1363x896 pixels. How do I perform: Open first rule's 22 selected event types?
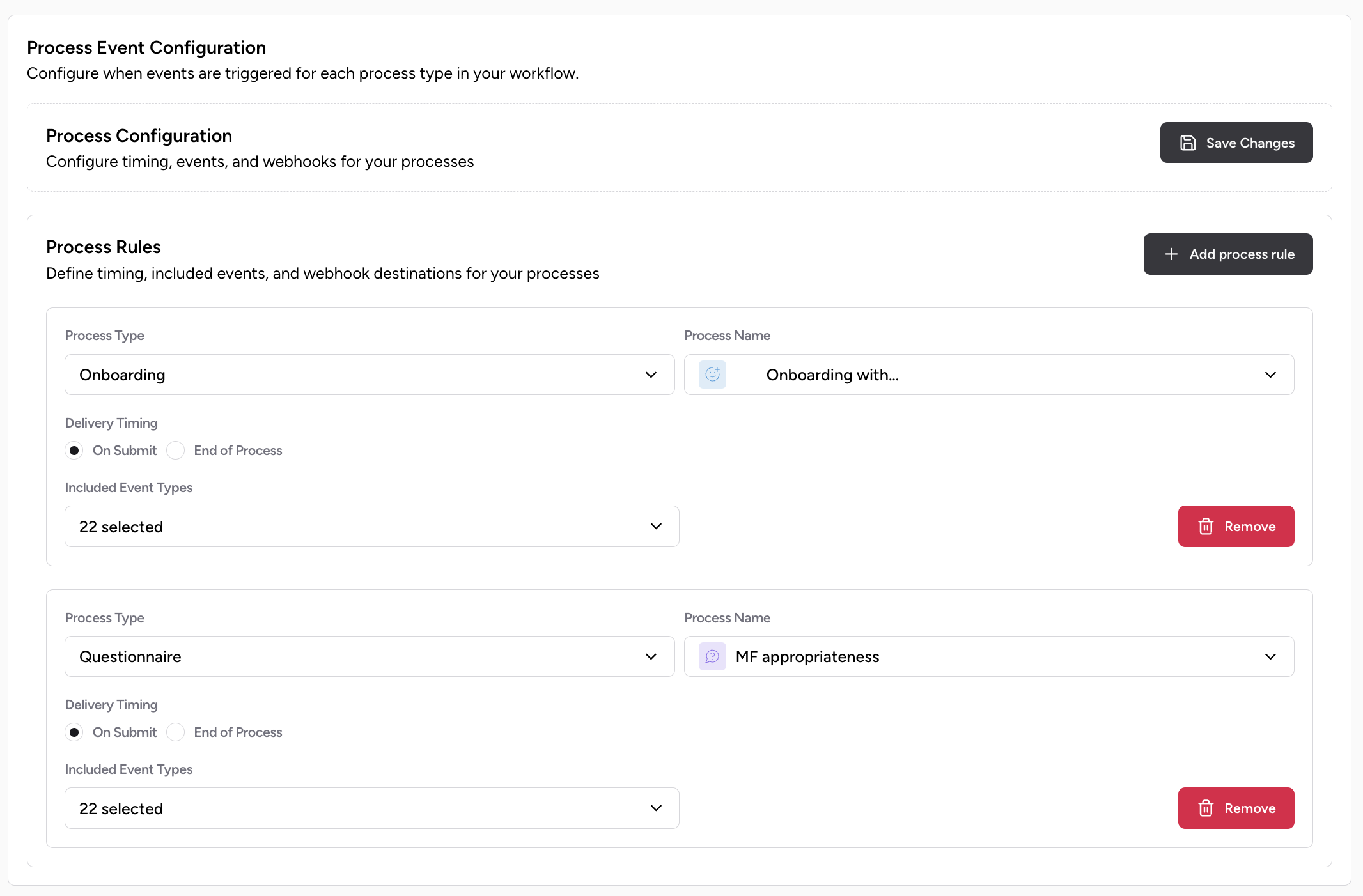tap(371, 527)
